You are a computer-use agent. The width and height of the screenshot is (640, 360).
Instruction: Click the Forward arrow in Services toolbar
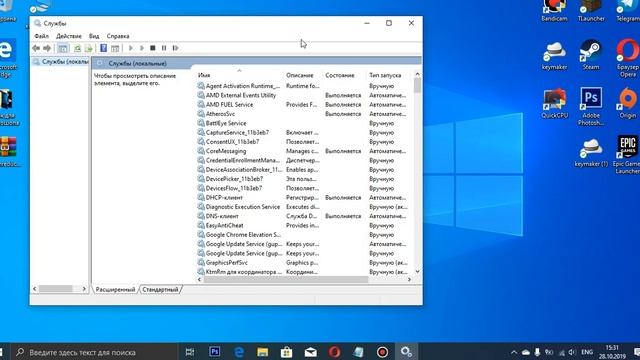coord(47,48)
